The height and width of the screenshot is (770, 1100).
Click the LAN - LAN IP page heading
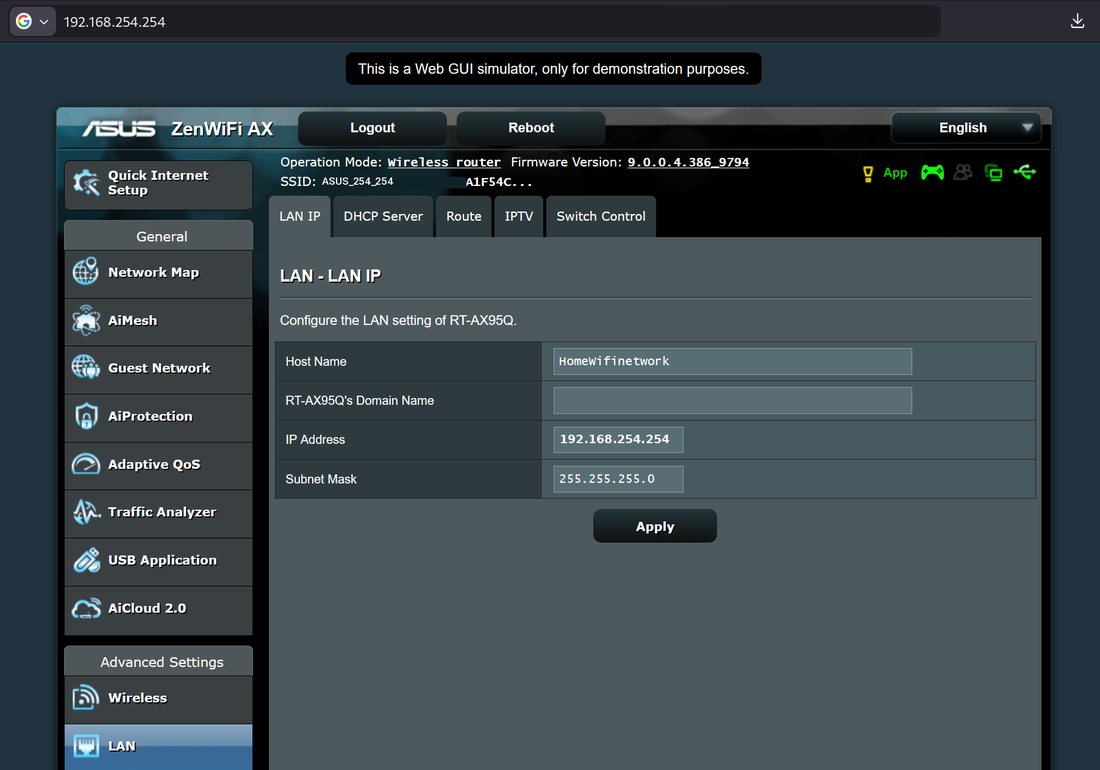[330, 276]
